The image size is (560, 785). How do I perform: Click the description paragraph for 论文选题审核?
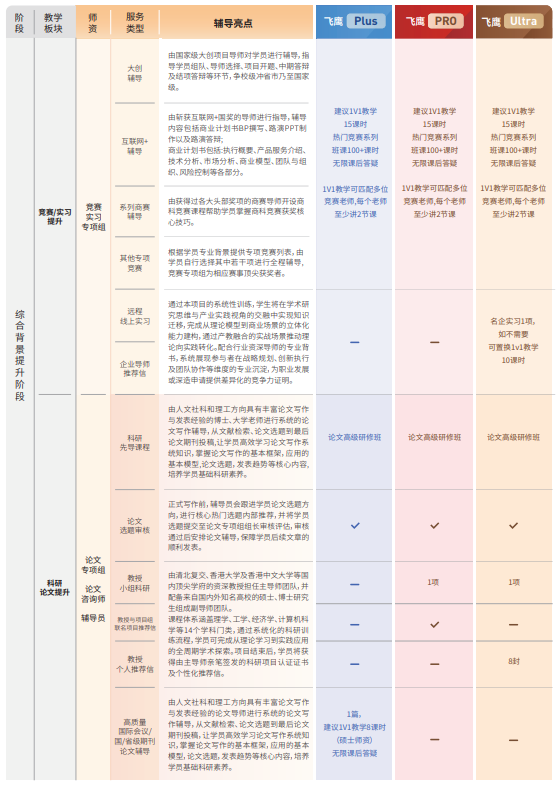(x=238, y=526)
